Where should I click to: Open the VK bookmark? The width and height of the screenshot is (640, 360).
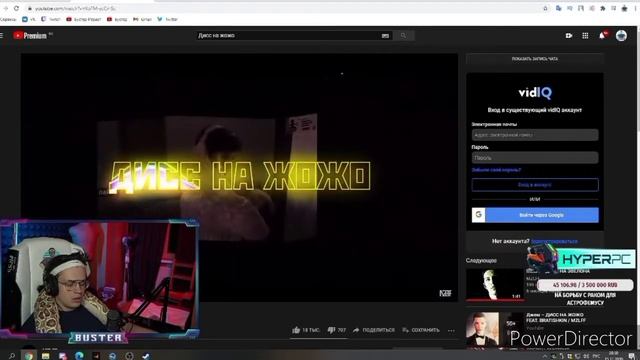click(x=29, y=19)
